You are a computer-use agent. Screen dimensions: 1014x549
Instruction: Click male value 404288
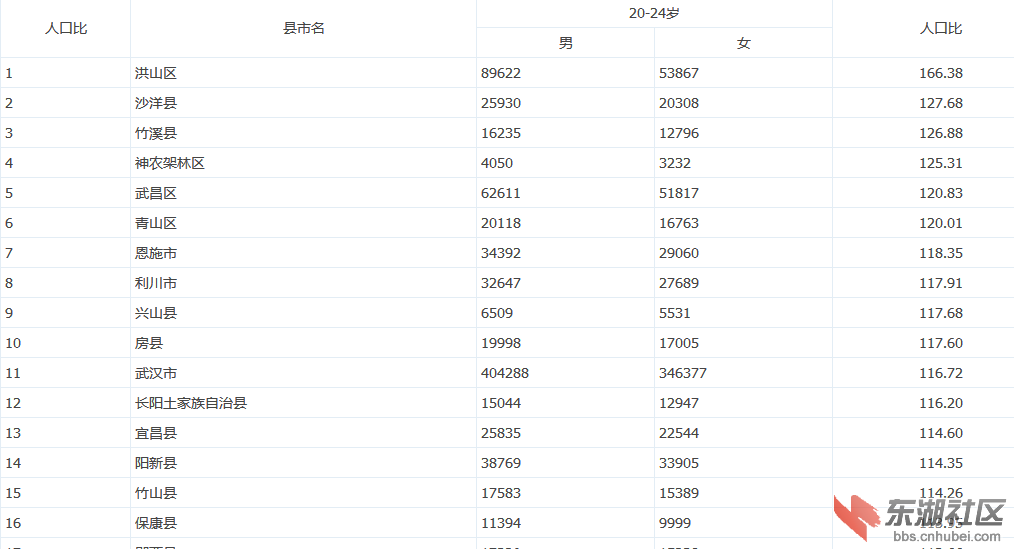coord(504,373)
